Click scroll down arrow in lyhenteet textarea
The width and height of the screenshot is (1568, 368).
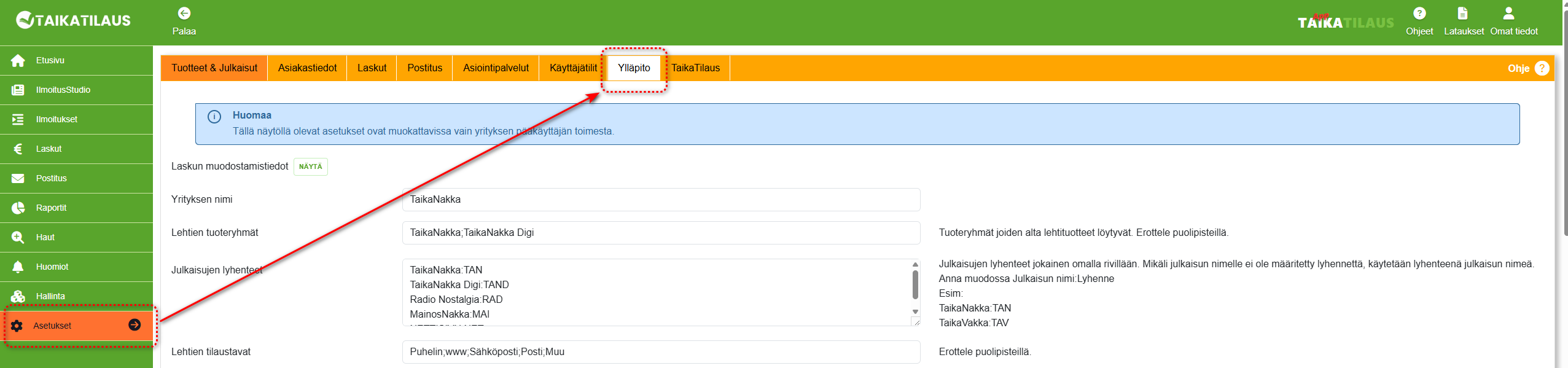pos(915,311)
